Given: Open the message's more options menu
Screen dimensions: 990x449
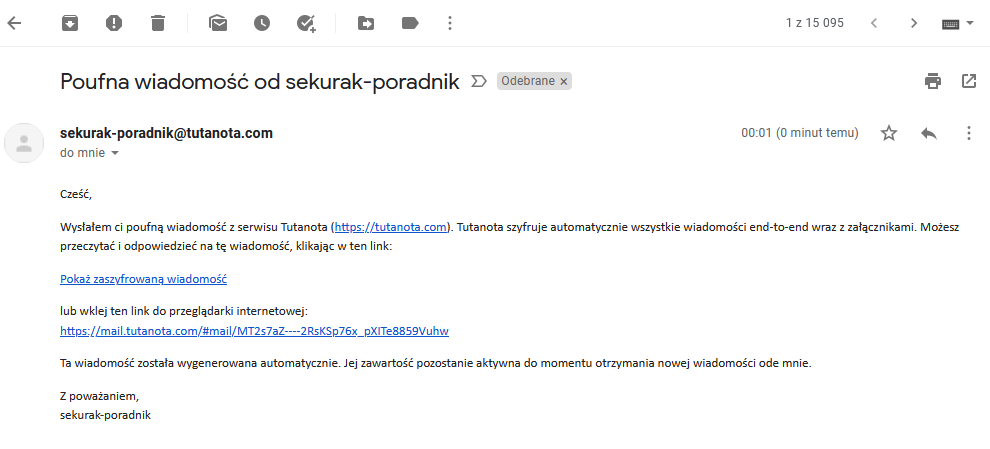Looking at the screenshot, I should (969, 133).
